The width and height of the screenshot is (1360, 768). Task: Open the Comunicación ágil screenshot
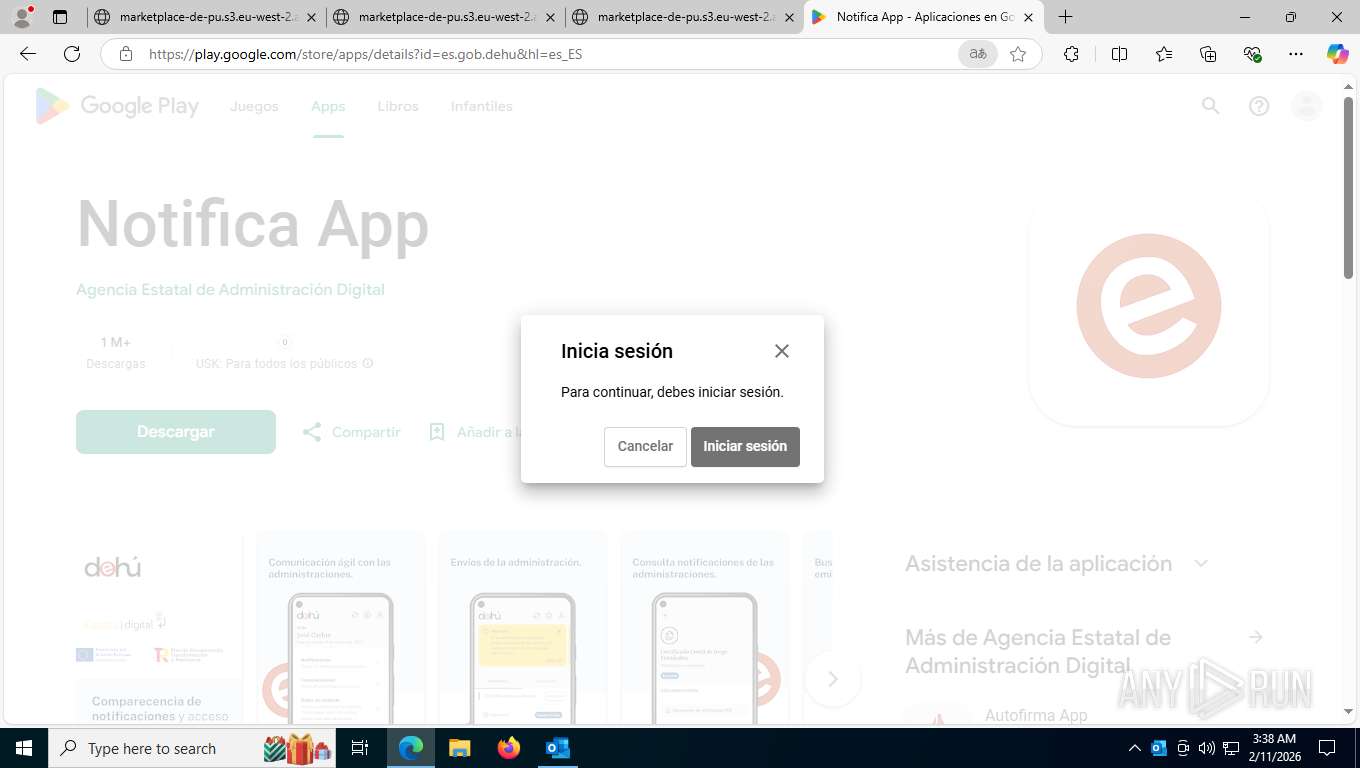[341, 626]
